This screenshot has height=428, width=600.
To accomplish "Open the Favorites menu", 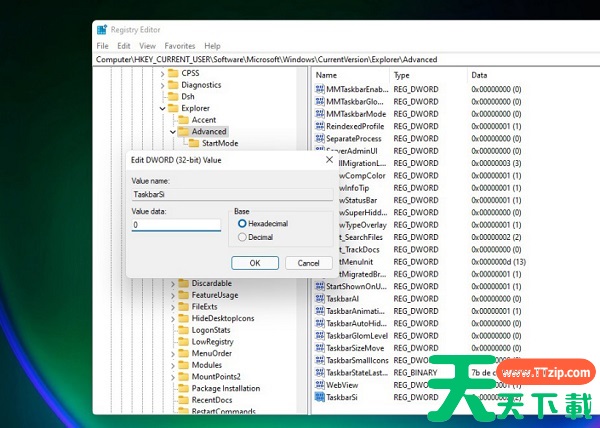I will tap(180, 46).
